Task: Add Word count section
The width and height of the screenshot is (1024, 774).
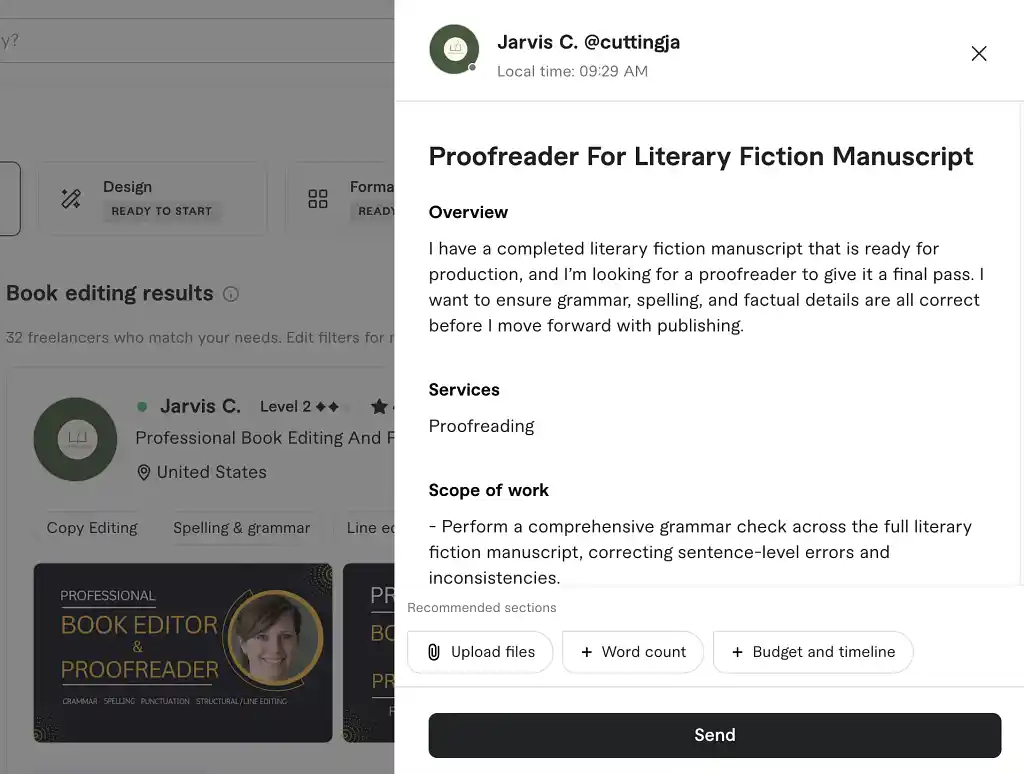Action: [632, 652]
